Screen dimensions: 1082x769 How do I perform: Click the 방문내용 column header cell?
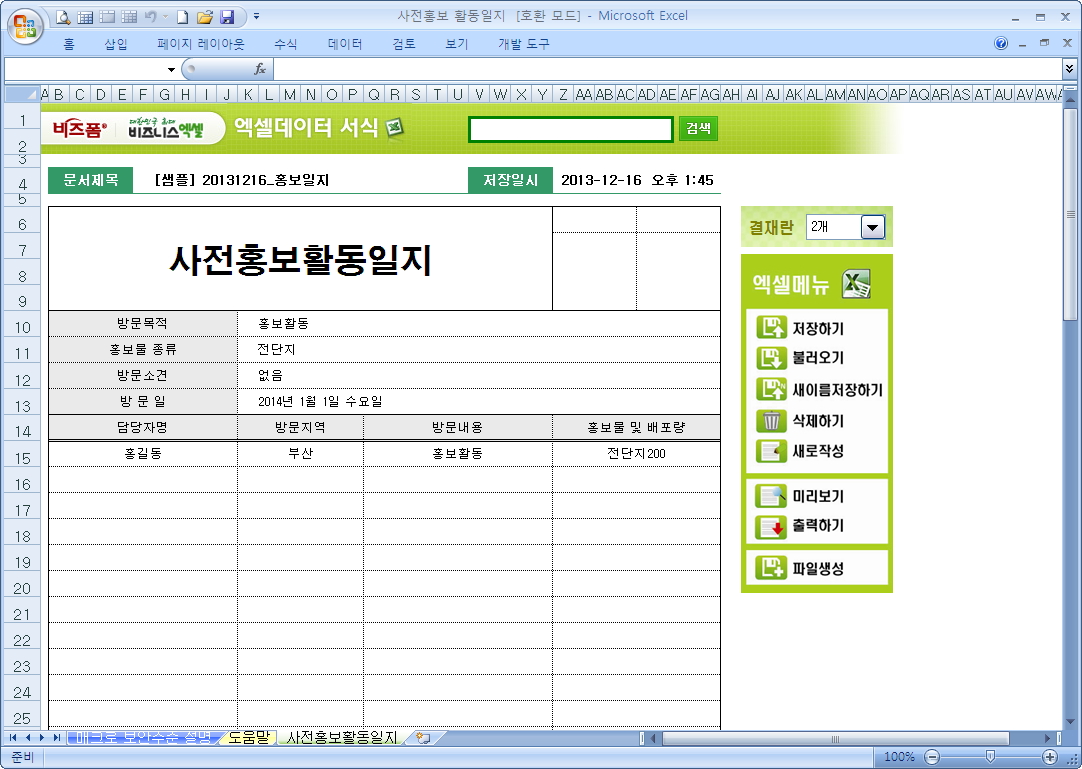458,427
